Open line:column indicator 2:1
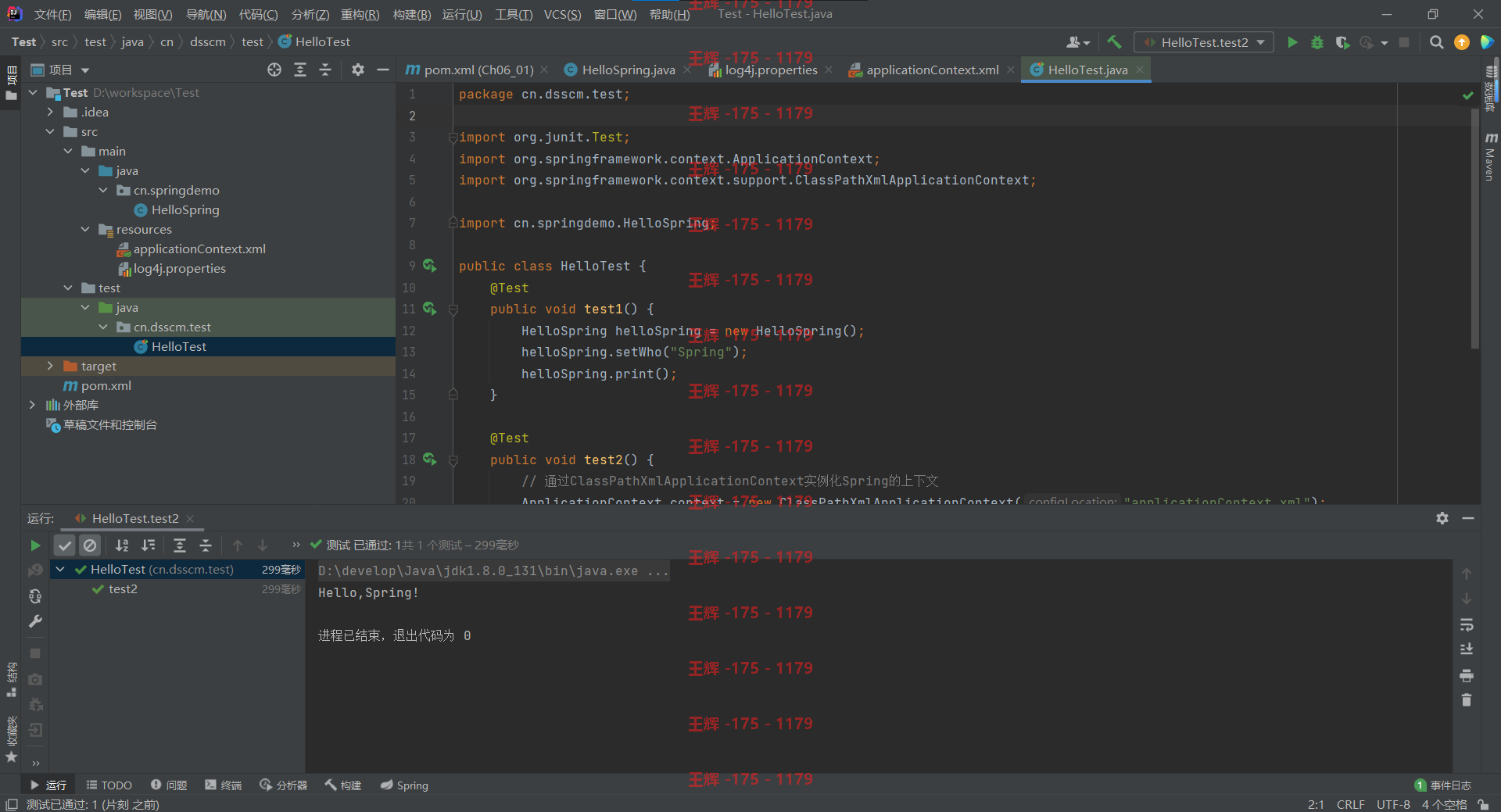Screen dimensions: 1501x812 (x=1316, y=804)
